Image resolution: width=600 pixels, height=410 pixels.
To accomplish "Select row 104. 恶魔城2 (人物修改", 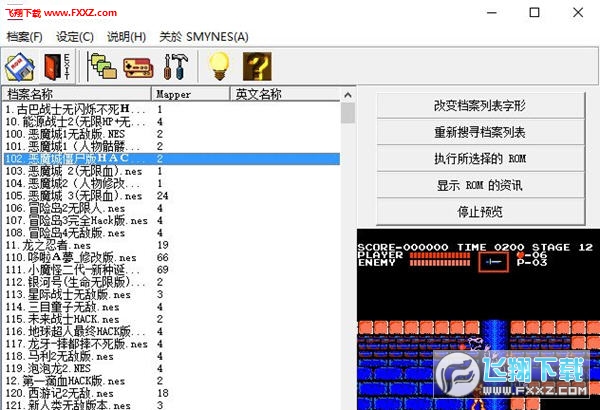I will click(x=171, y=183).
